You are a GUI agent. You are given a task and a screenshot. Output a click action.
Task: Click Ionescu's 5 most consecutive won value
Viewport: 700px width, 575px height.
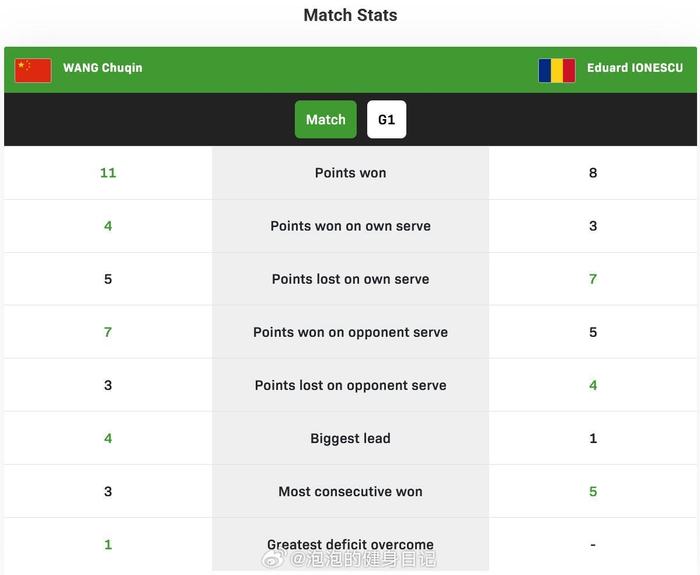pos(593,491)
